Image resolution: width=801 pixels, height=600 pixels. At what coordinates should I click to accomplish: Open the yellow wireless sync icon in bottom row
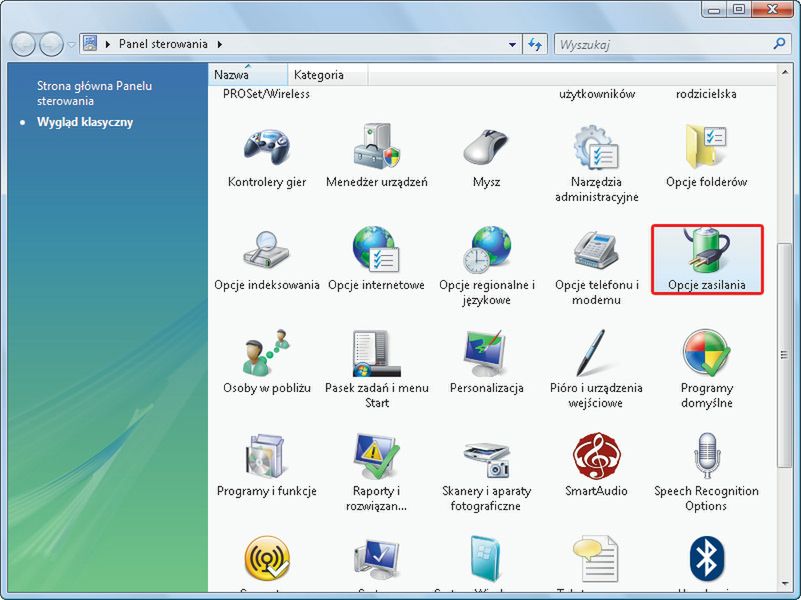tap(267, 559)
